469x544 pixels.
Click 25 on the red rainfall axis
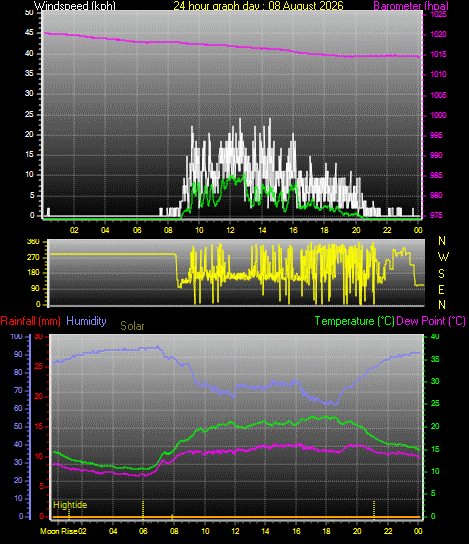pyautogui.click(x=39, y=366)
